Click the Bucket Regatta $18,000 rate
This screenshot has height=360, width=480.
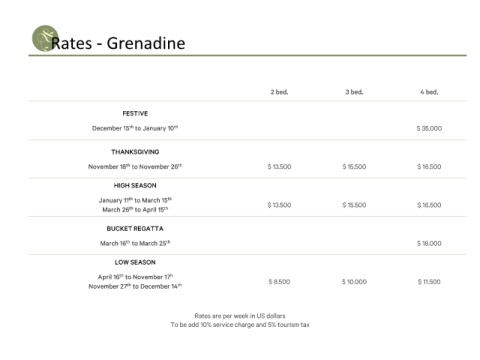click(429, 243)
